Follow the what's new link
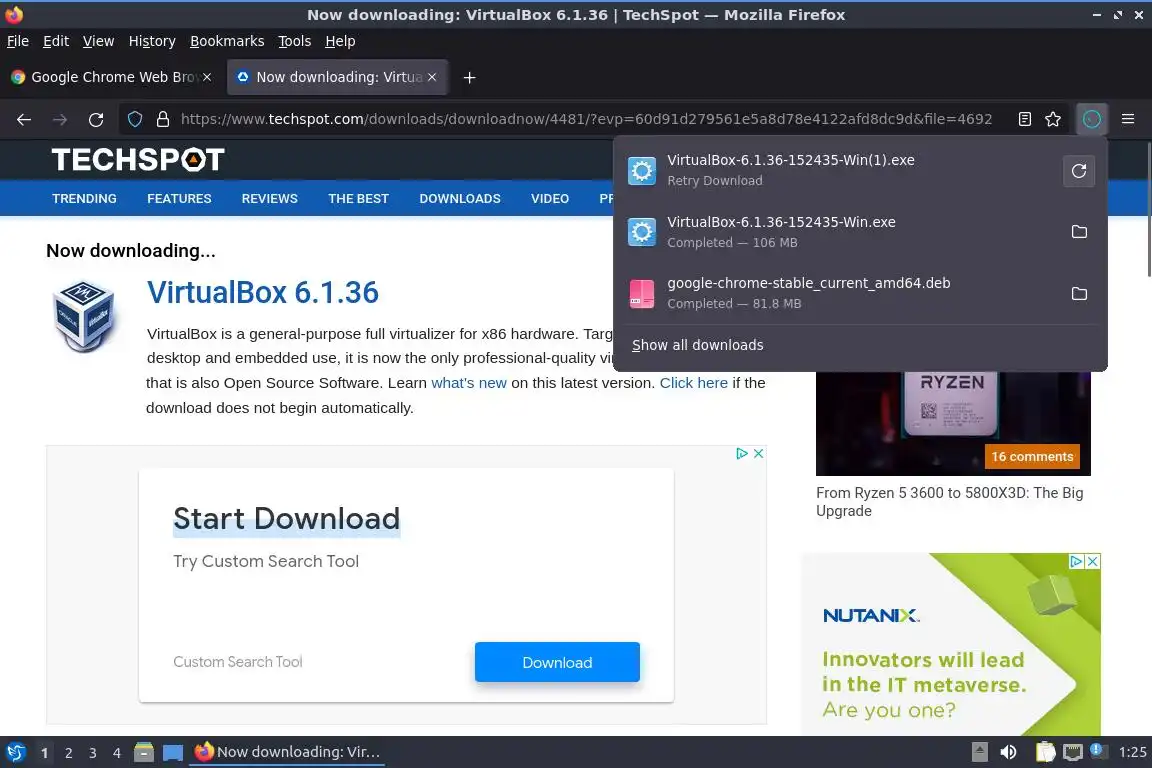 point(469,383)
